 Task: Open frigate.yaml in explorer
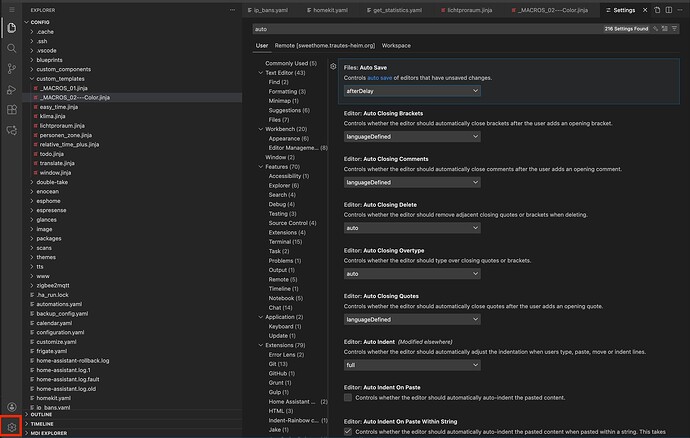[51, 351]
